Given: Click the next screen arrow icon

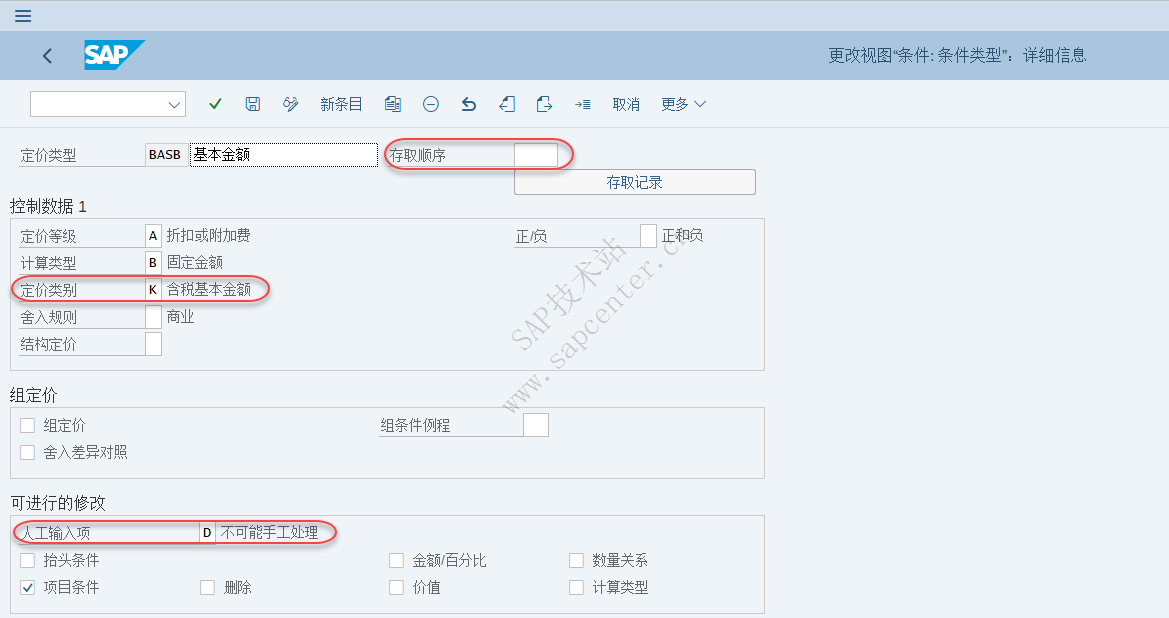Looking at the screenshot, I should point(543,103).
